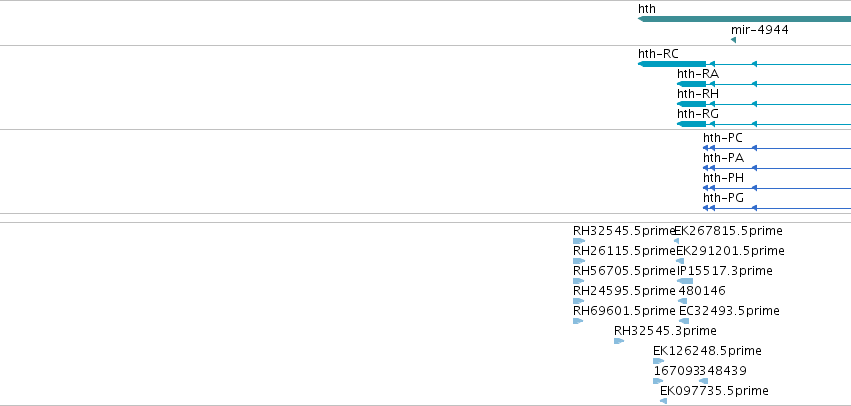851x406 pixels.
Task: Select the hth-RH transcript exon block
Action: coord(691,104)
